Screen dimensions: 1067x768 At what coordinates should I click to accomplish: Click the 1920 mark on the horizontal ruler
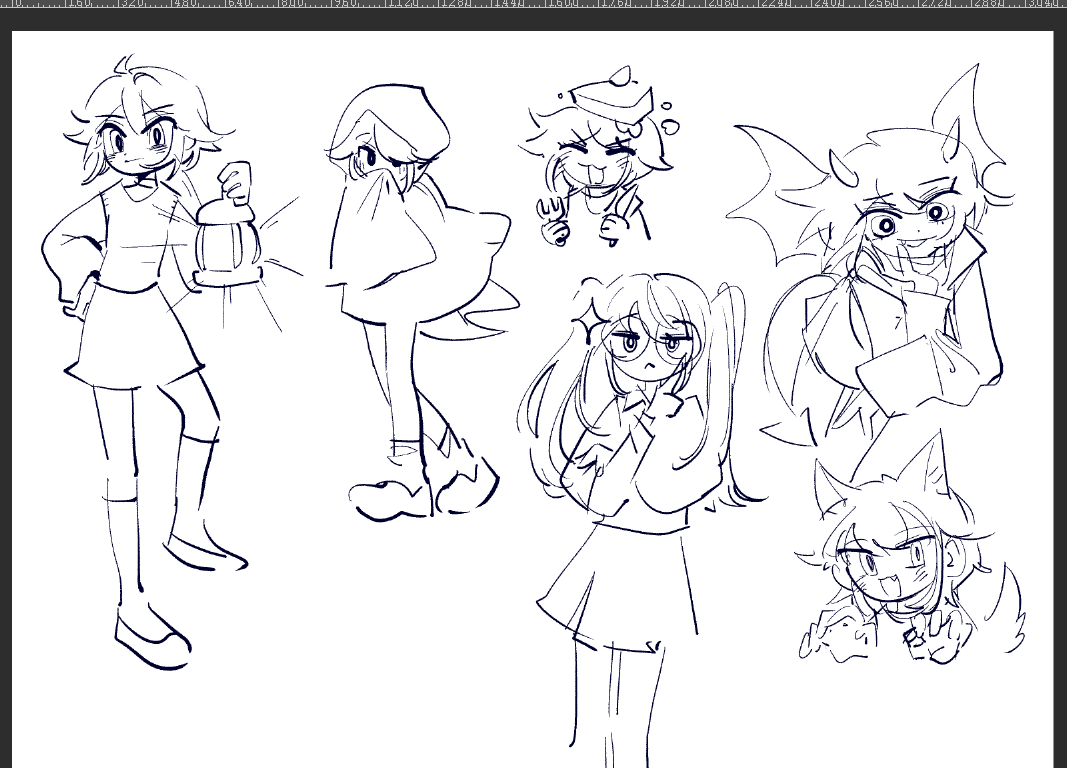668,3
